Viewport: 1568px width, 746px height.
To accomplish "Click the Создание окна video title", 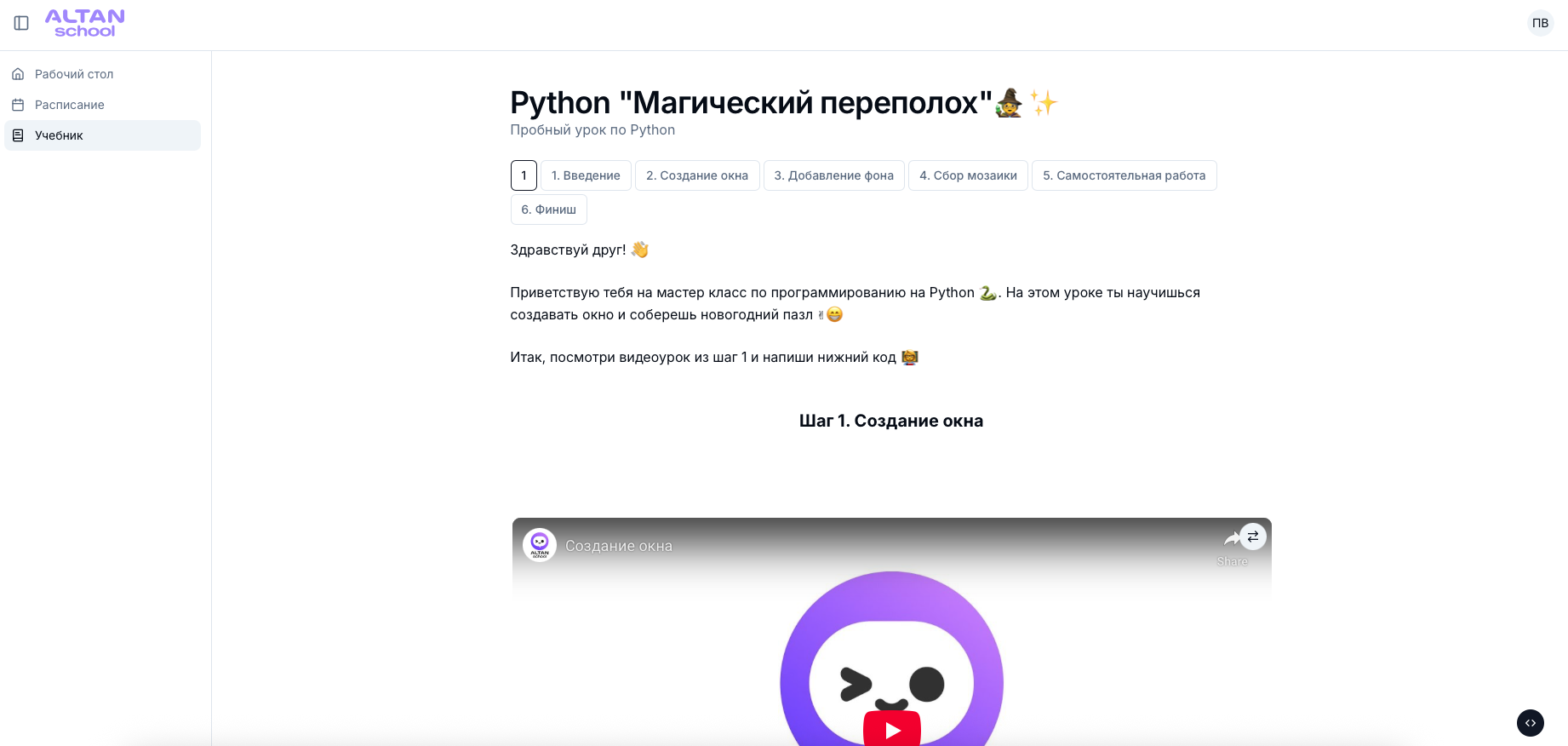I will tap(619, 546).
